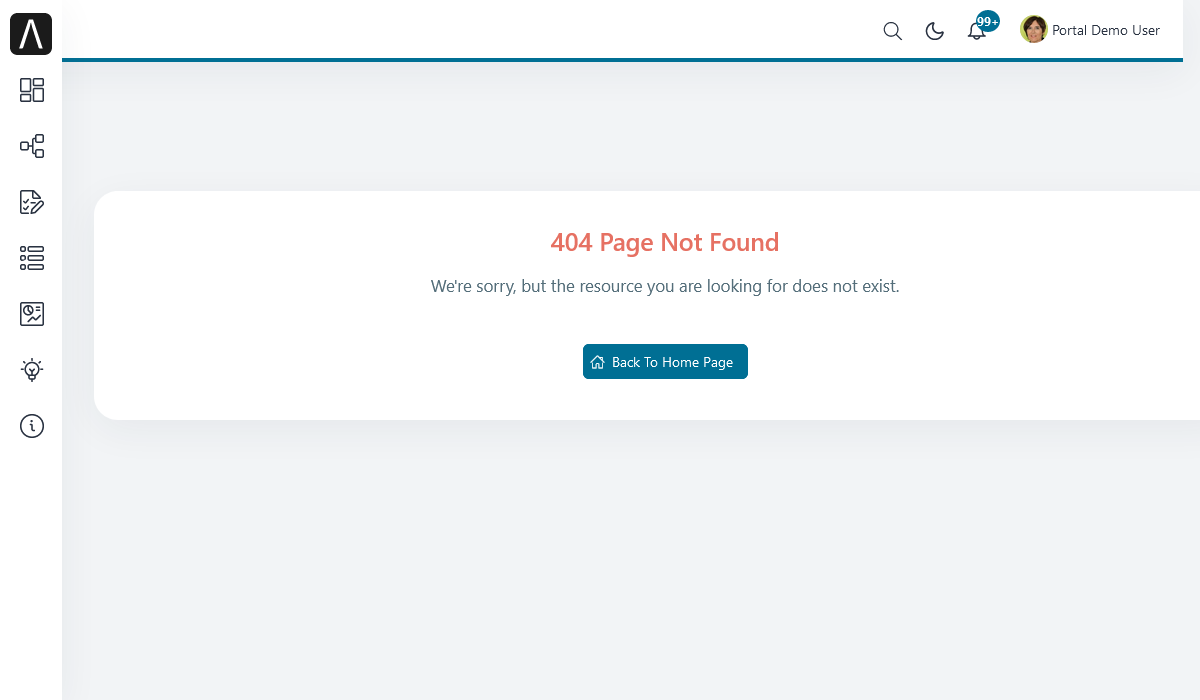Click the sorry resource does not exist message
1200x700 pixels.
(x=665, y=286)
